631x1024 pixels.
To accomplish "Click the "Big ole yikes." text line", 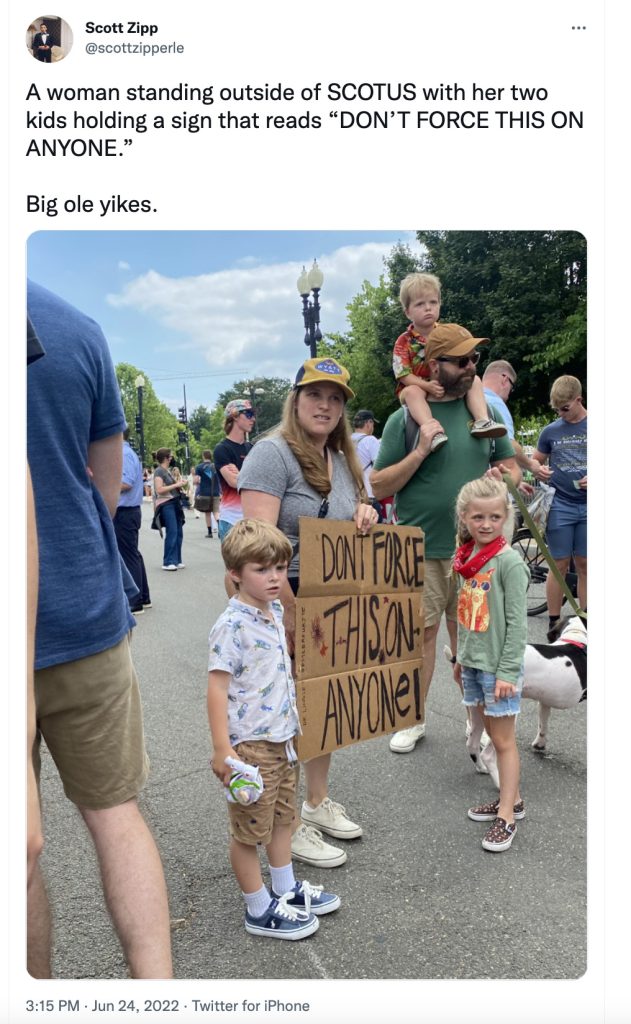I will coord(91,204).
